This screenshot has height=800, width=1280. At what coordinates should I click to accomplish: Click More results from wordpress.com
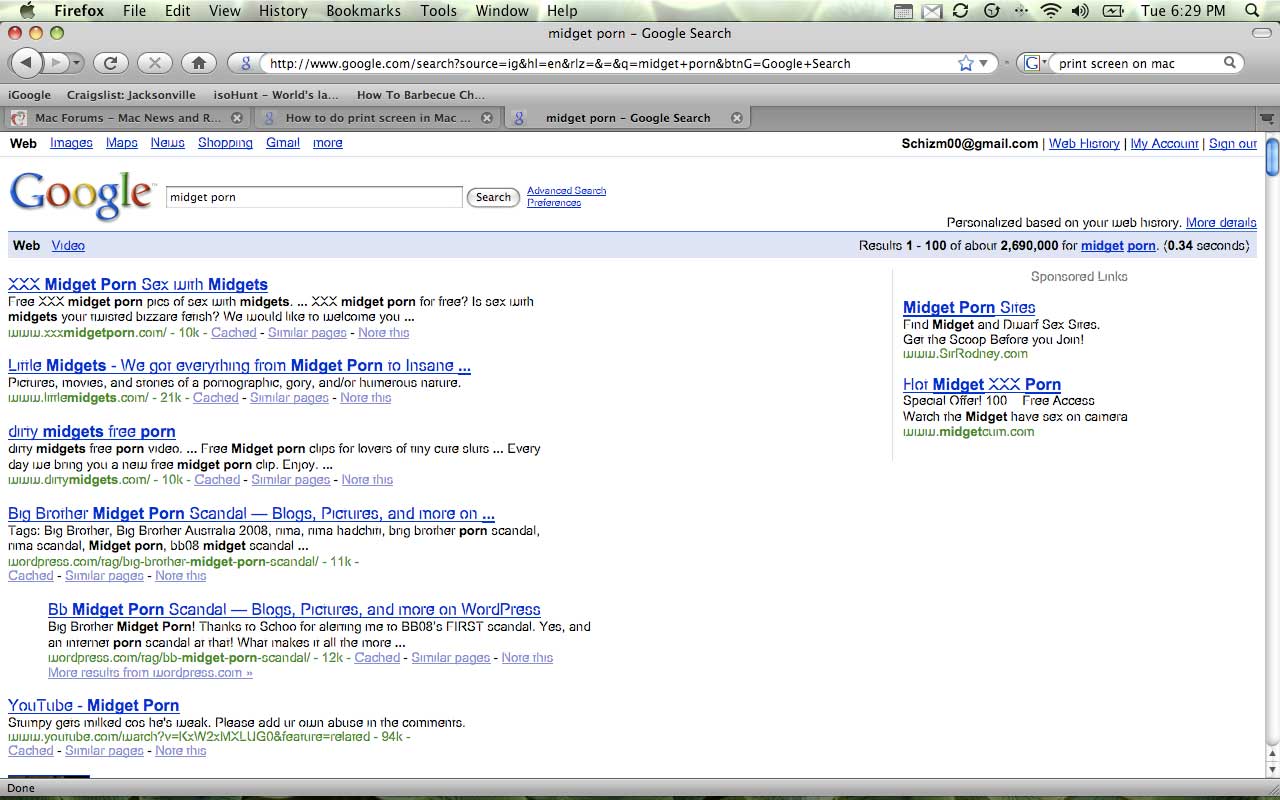point(150,672)
